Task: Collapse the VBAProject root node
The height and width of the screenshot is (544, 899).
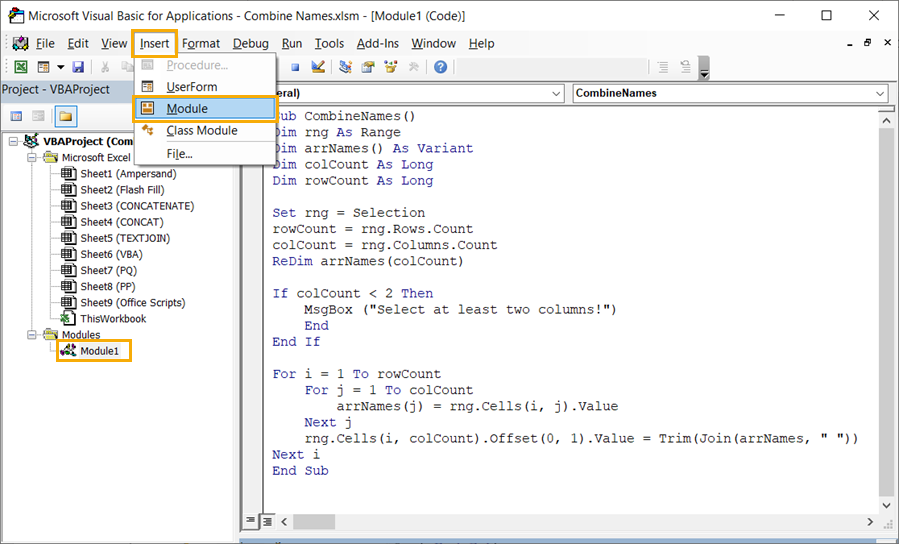Action: [14, 142]
